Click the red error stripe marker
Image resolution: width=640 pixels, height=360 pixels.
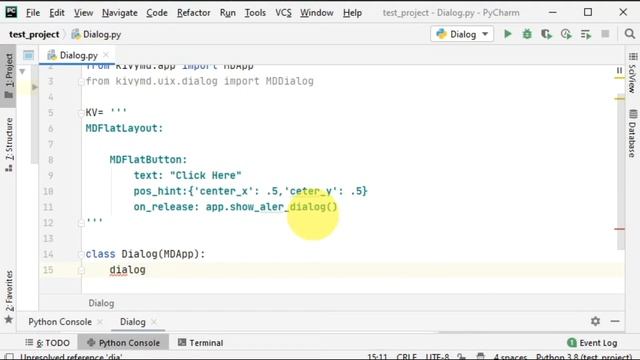tap(619, 229)
